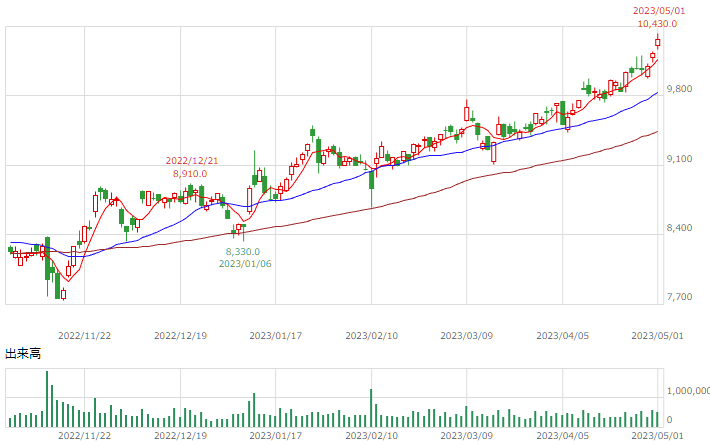
Task: Click the 2023/01/17 date under the price chart
Action: pos(275,336)
